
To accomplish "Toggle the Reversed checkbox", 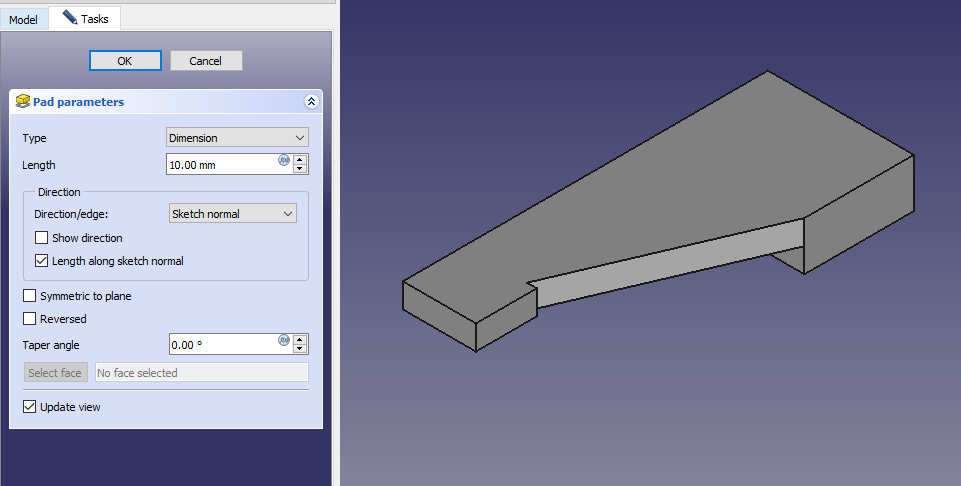I will click(29, 319).
